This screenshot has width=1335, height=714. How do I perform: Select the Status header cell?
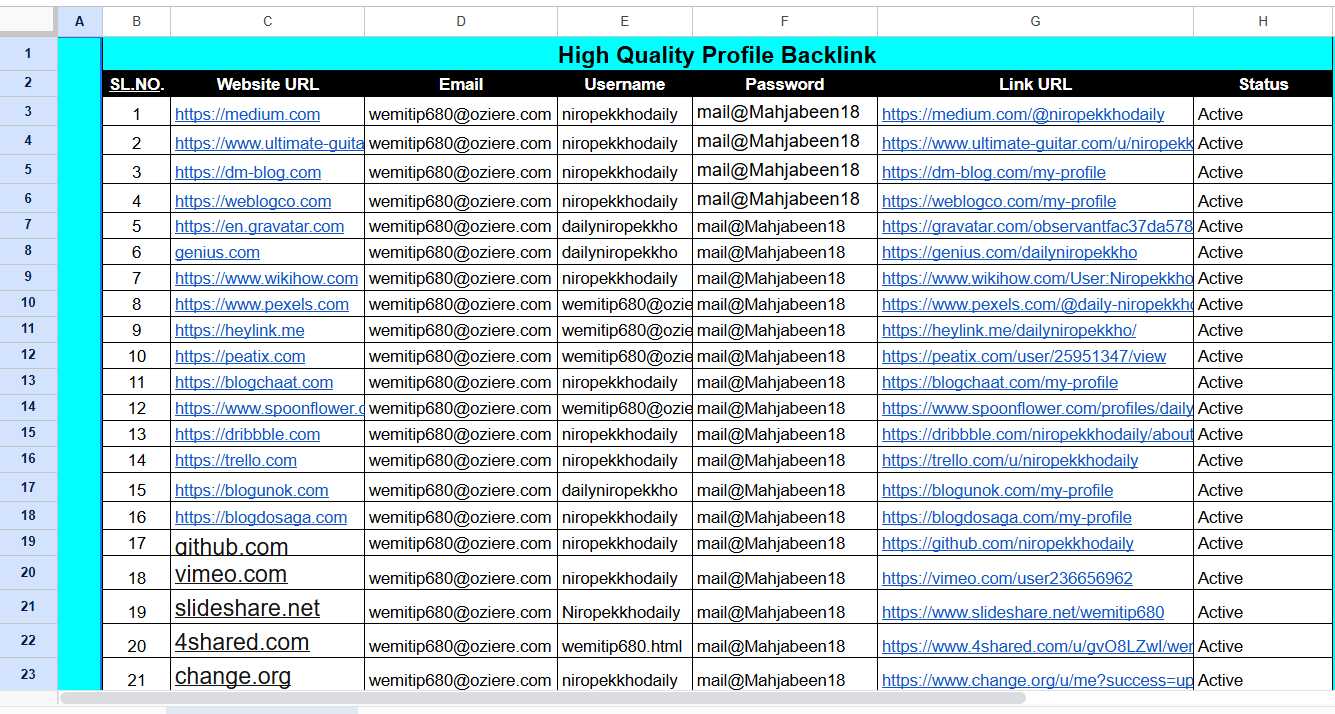[x=1263, y=84]
